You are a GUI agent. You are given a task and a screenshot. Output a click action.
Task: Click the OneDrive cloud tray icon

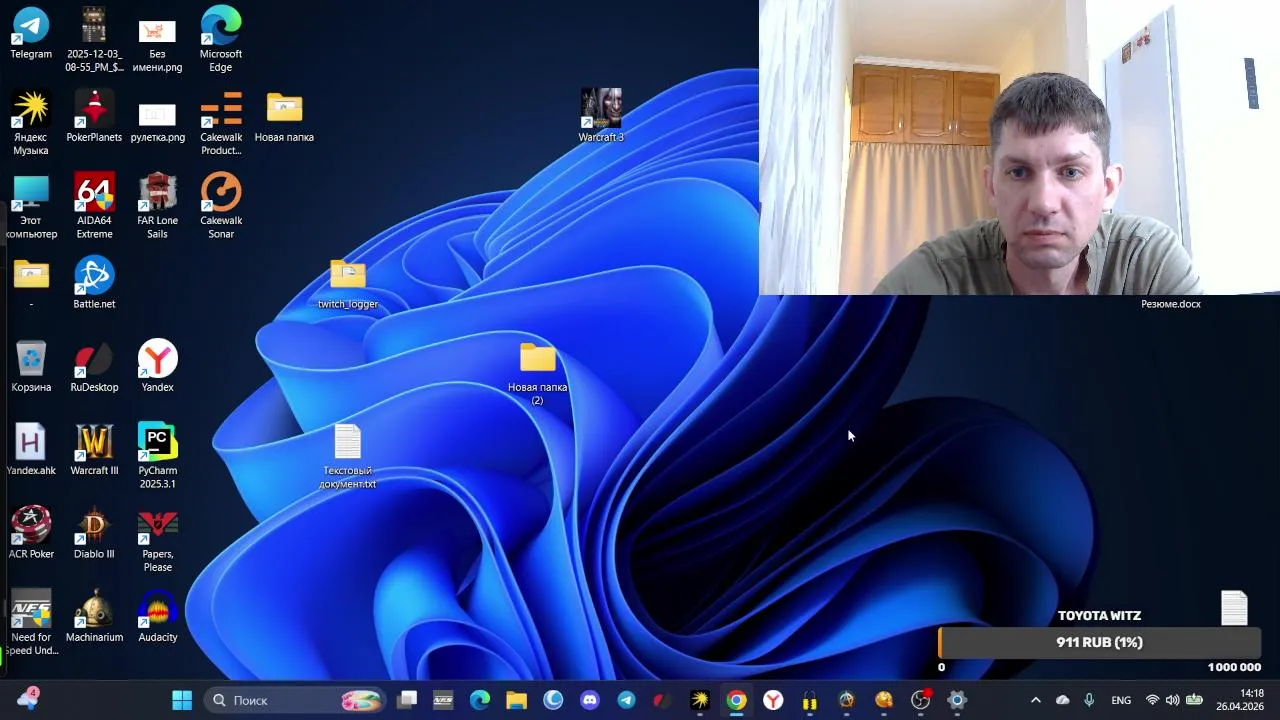(1062, 700)
